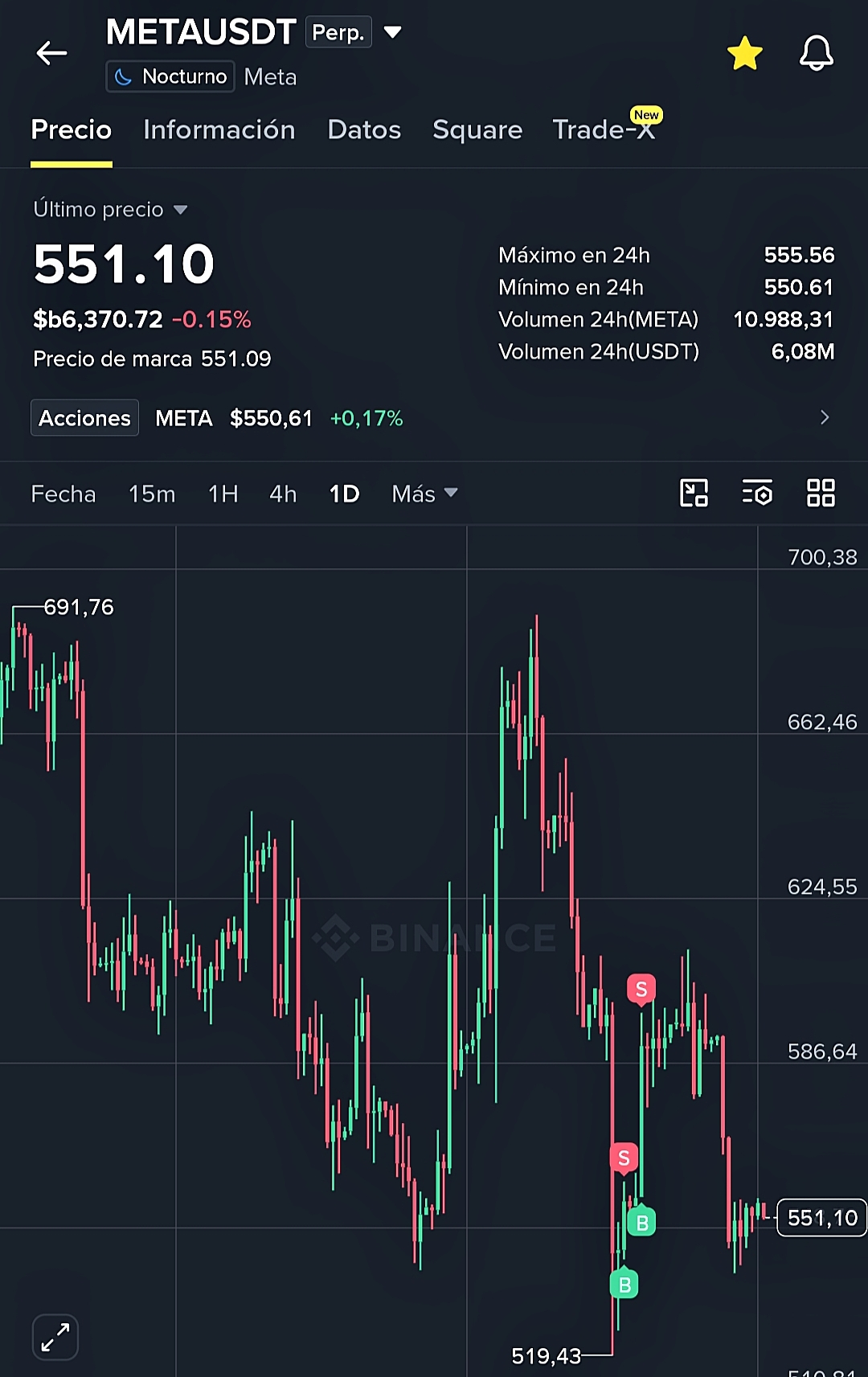The height and width of the screenshot is (1377, 868).
Task: Tap the upper B buy marker
Action: click(641, 1222)
